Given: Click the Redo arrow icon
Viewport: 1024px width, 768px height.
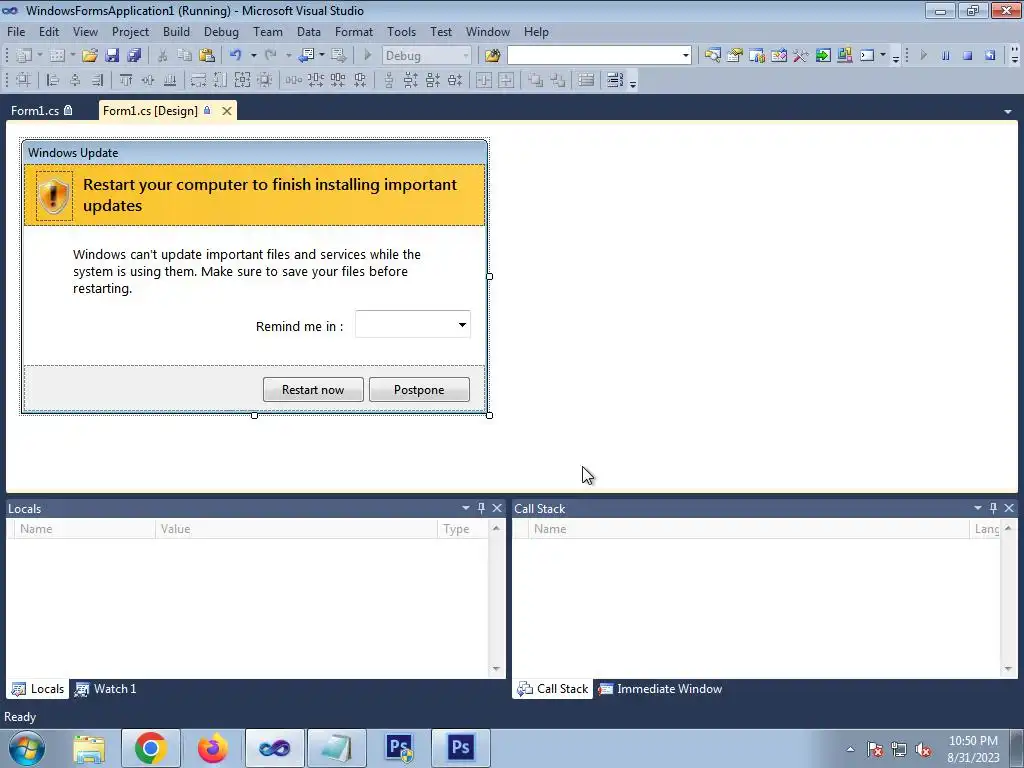Looking at the screenshot, I should click(271, 56).
